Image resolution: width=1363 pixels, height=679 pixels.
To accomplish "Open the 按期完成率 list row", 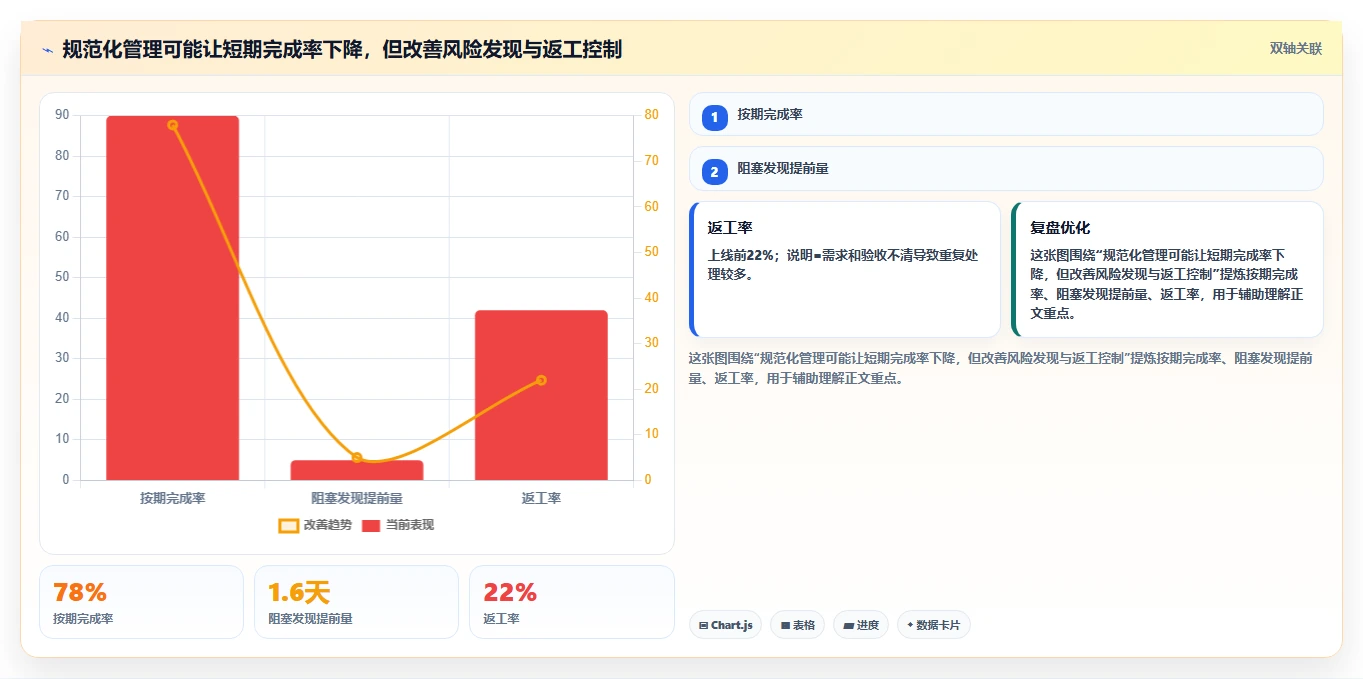I will [1006, 114].
